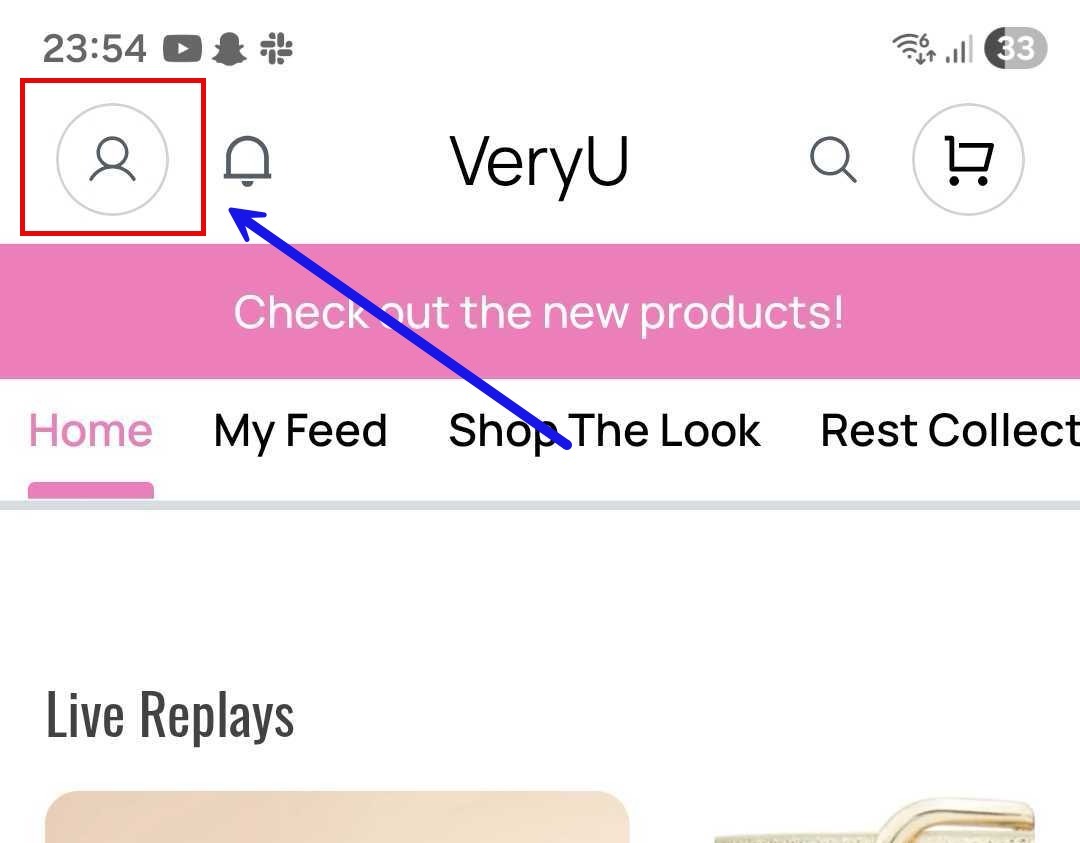Tap the cellular signal bars icon
Screen dimensions: 1080x843
959,50
